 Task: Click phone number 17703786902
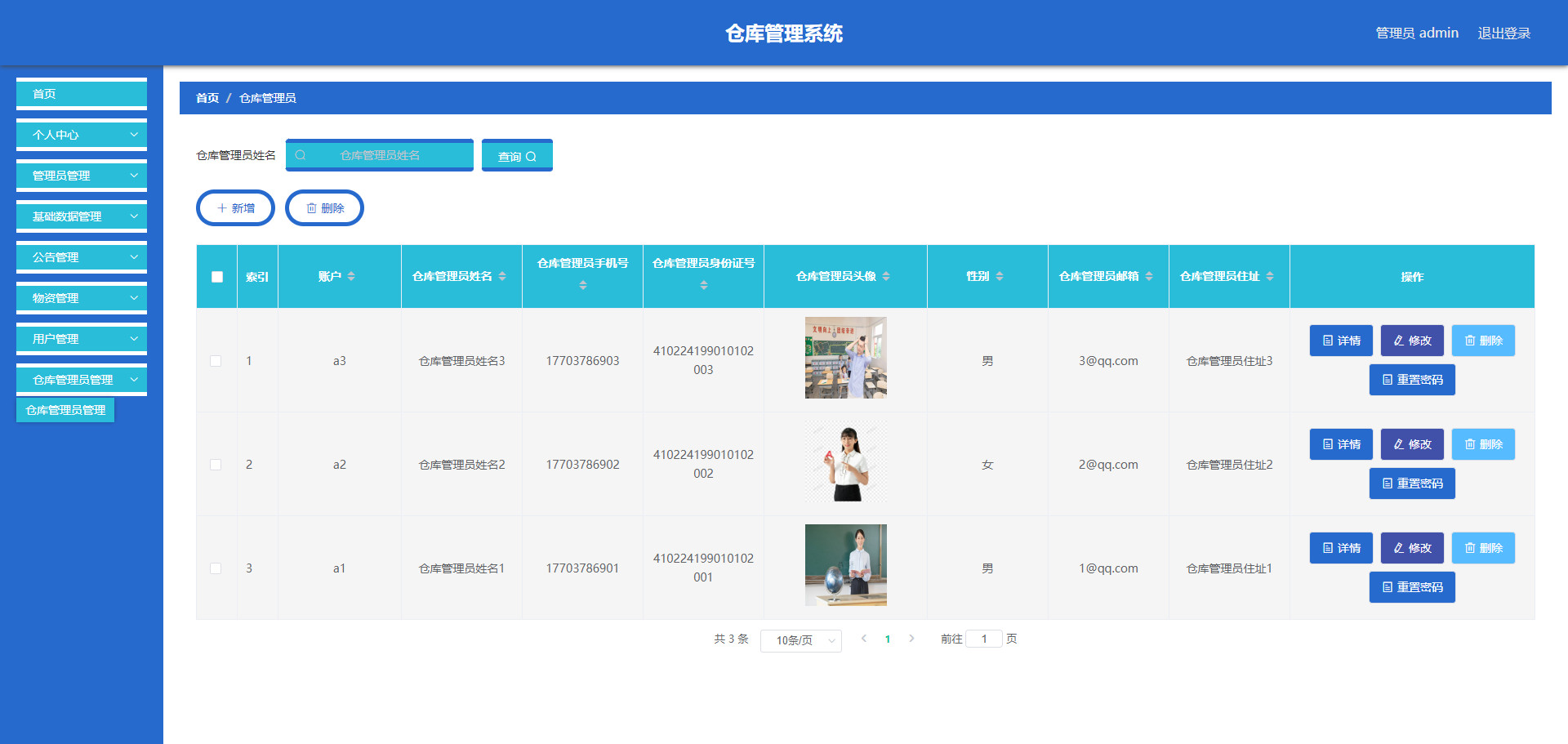(582, 465)
